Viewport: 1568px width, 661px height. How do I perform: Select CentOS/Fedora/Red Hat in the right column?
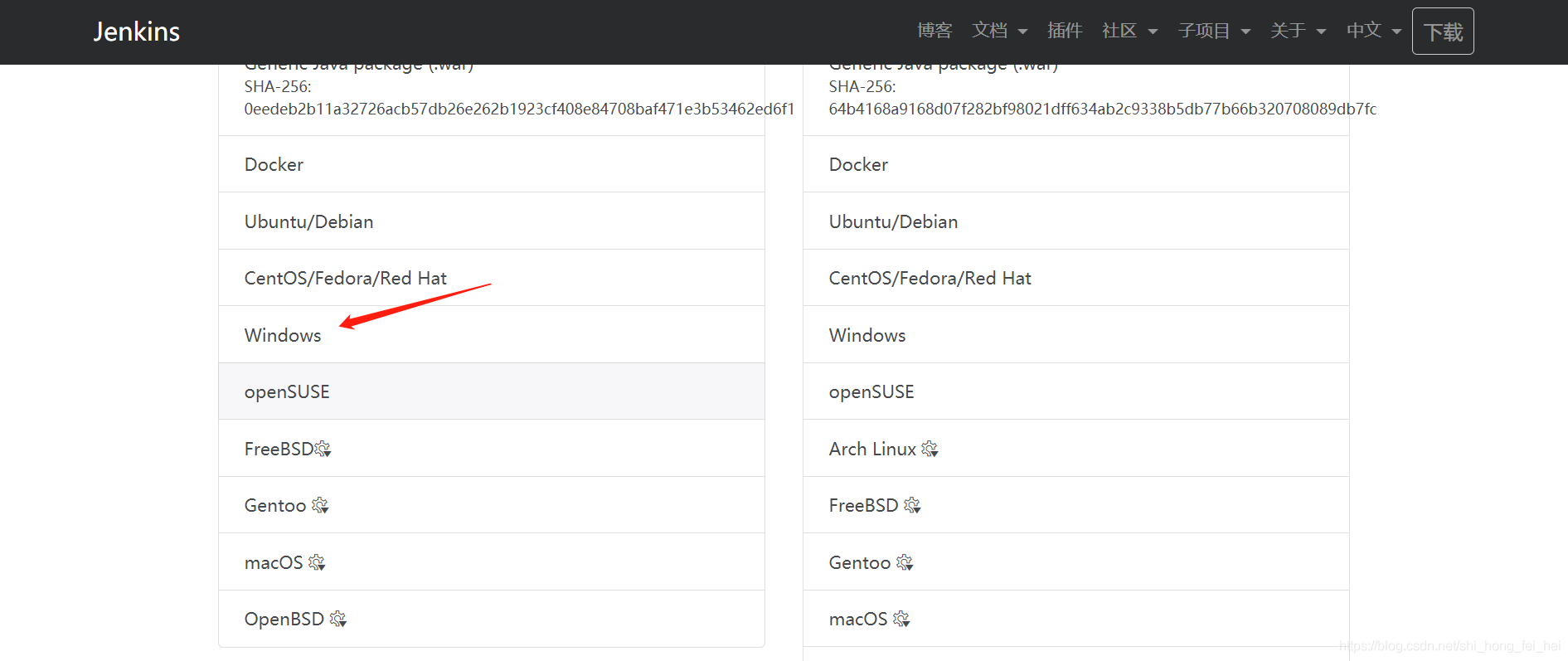[1076, 278]
